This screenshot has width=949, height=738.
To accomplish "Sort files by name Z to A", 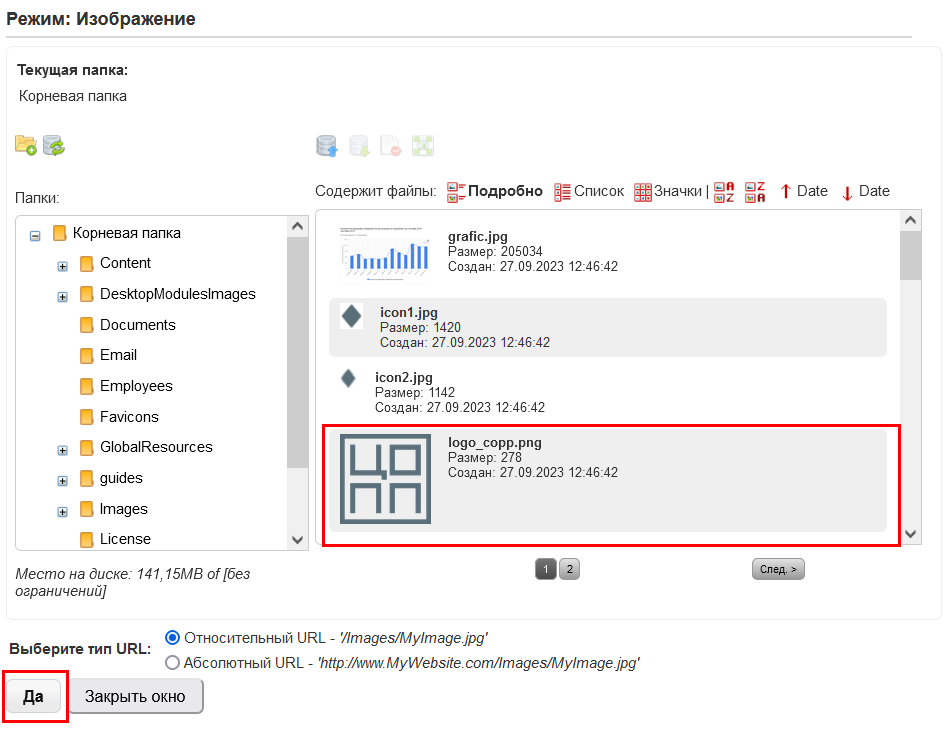I will coord(756,192).
